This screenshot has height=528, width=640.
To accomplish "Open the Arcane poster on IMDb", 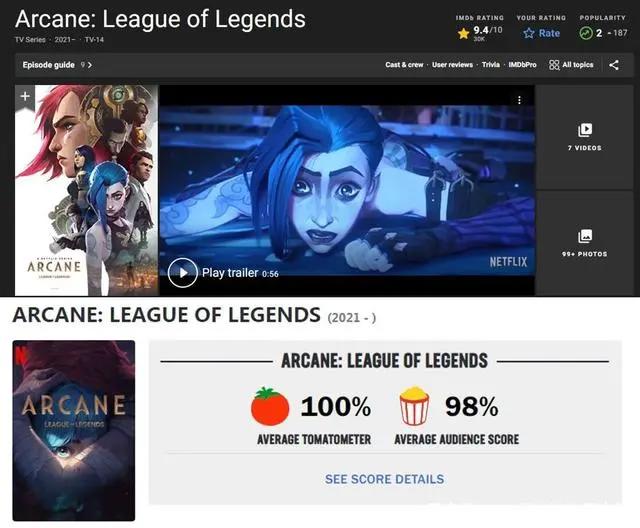I will pos(87,190).
